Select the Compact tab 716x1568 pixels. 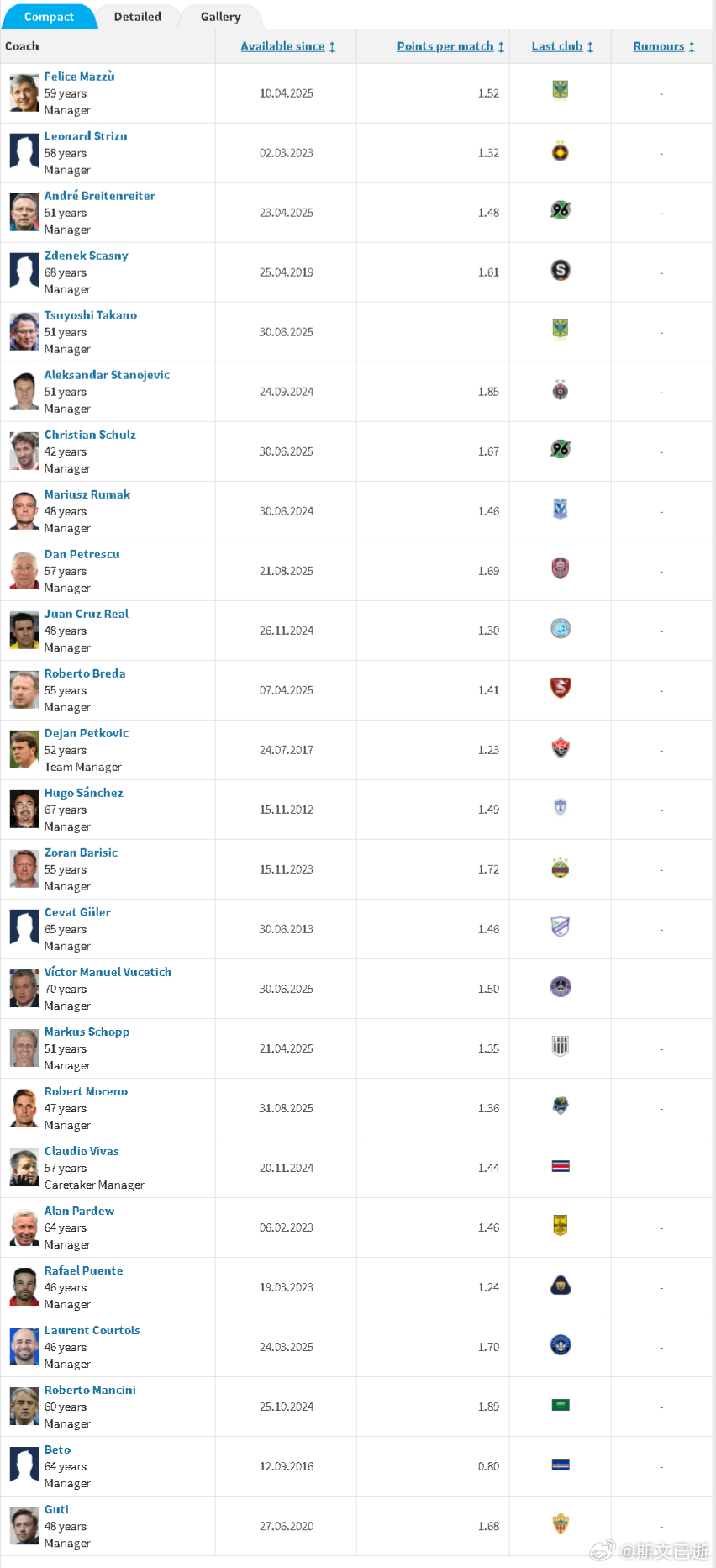(x=49, y=16)
